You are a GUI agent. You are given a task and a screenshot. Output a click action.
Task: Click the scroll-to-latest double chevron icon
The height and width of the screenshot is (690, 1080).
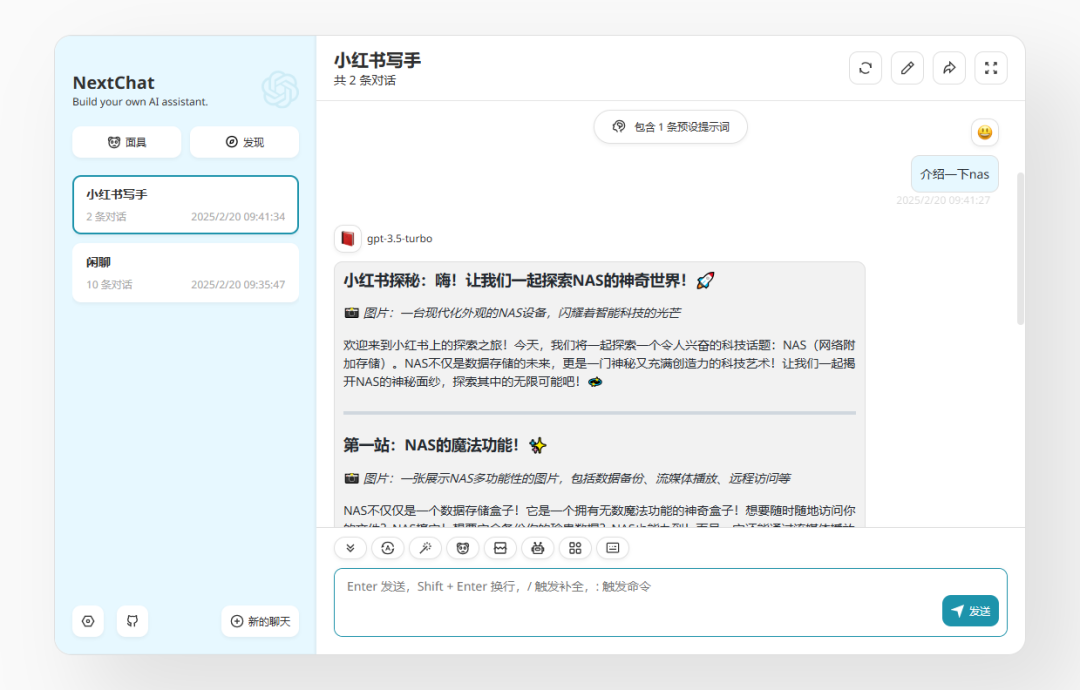click(350, 548)
